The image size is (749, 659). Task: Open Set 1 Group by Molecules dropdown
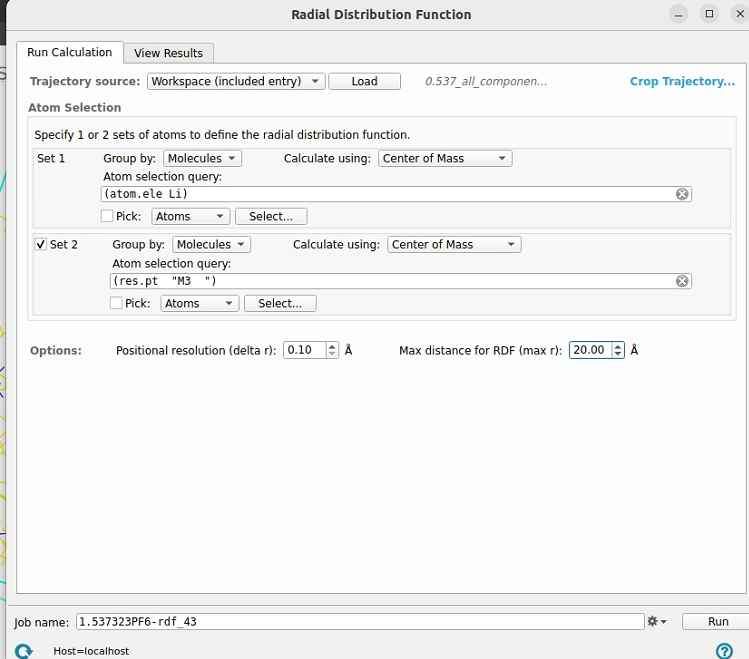203,158
